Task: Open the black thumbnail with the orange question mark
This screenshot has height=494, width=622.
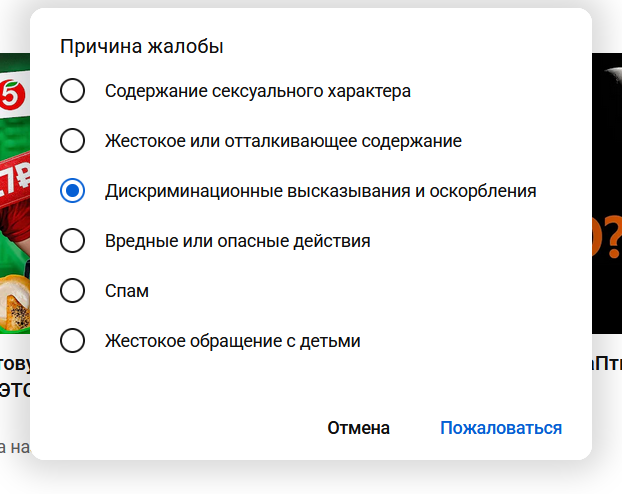Action: tap(607, 193)
